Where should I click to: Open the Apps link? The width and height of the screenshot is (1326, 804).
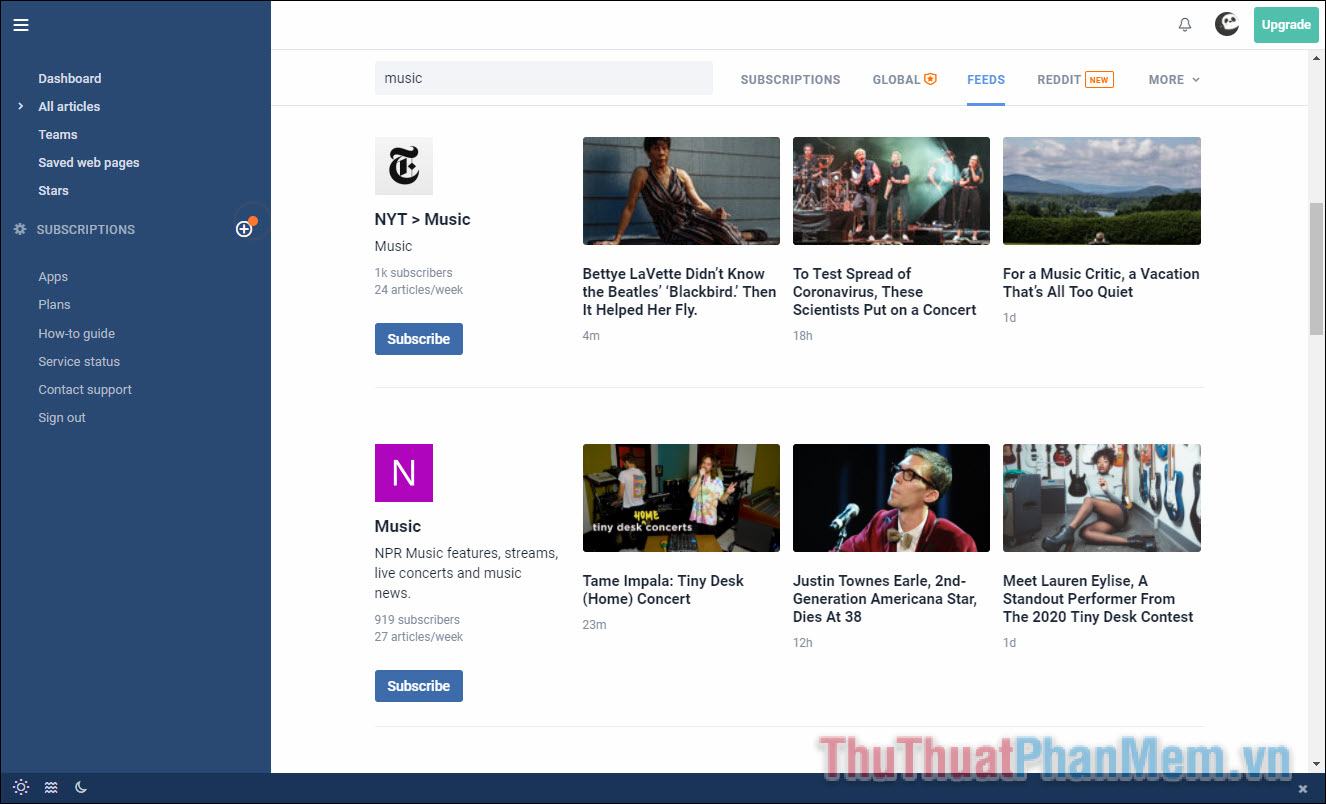pyautogui.click(x=53, y=277)
